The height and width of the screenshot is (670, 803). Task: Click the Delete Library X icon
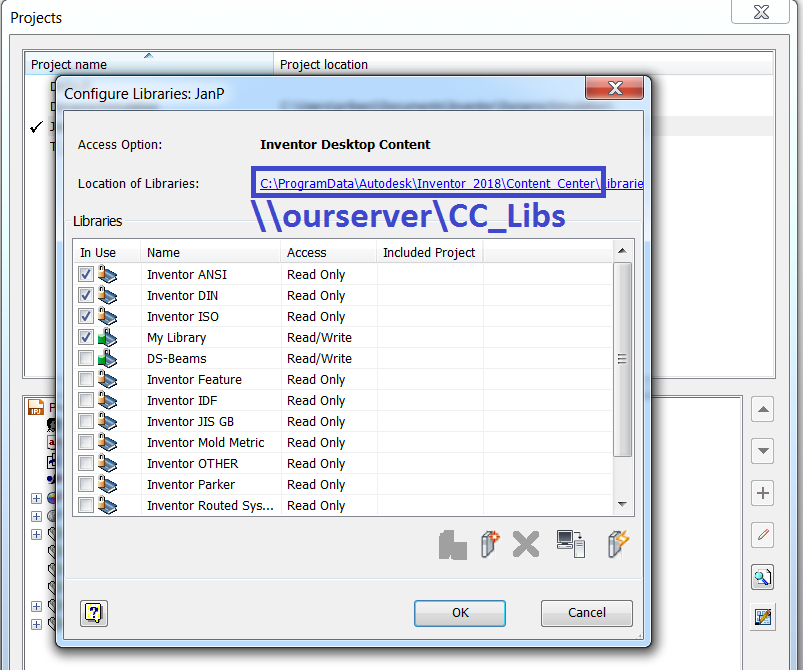coord(525,544)
